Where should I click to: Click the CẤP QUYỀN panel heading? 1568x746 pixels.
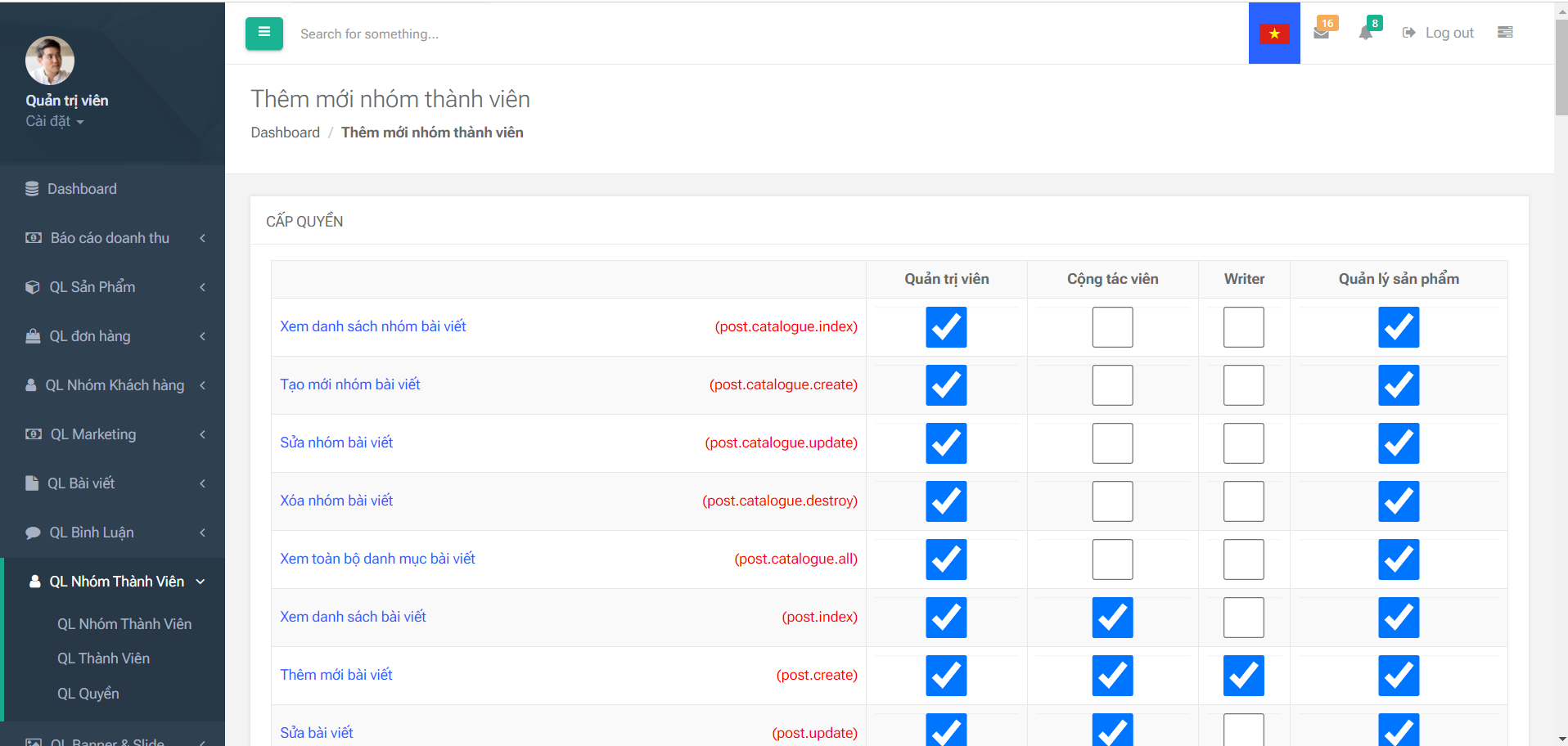[x=304, y=221]
